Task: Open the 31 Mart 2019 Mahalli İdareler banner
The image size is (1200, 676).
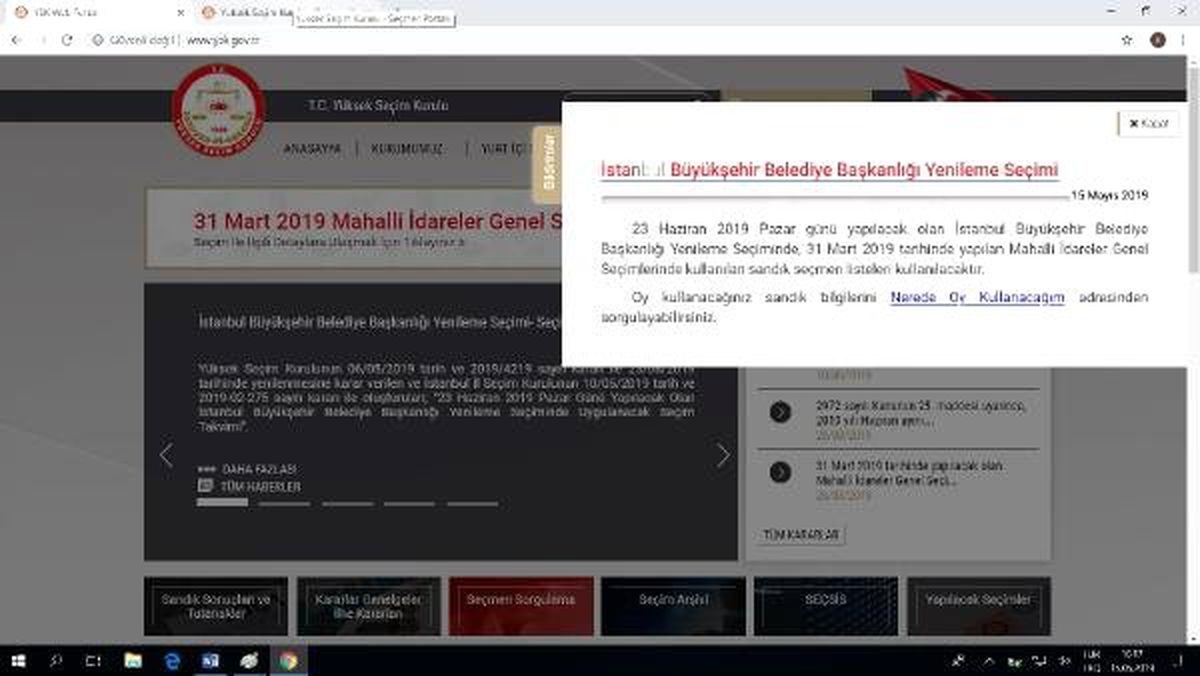Action: (x=354, y=229)
